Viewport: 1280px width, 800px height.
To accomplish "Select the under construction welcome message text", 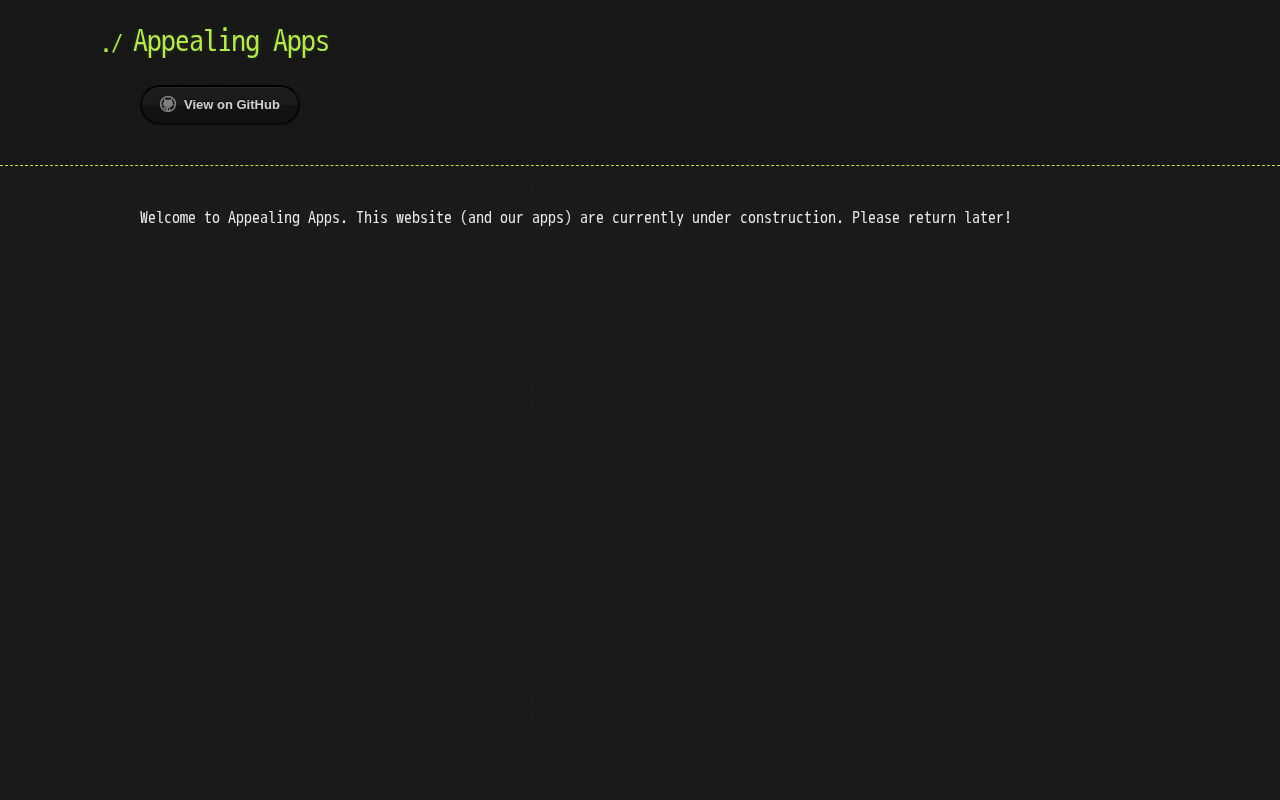I will click(x=576, y=218).
